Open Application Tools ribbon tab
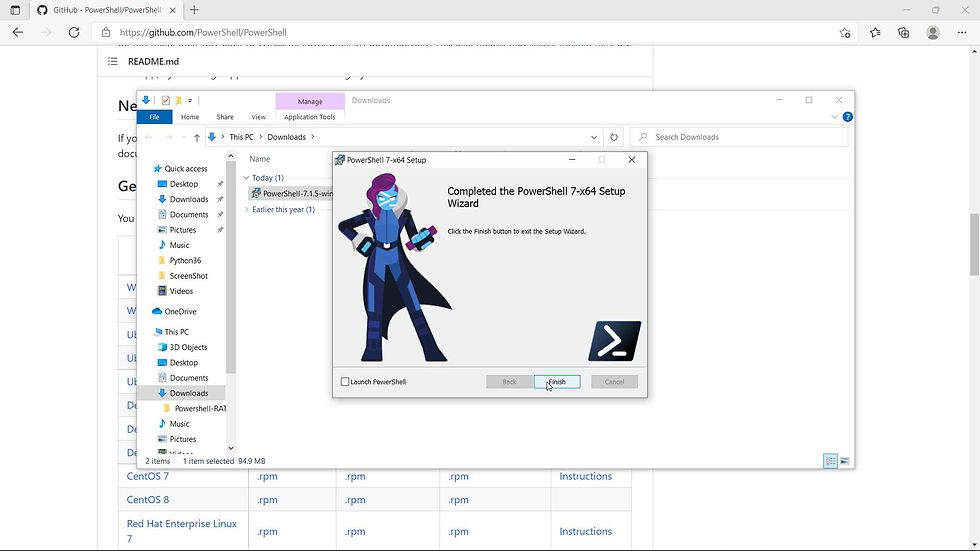 309,117
